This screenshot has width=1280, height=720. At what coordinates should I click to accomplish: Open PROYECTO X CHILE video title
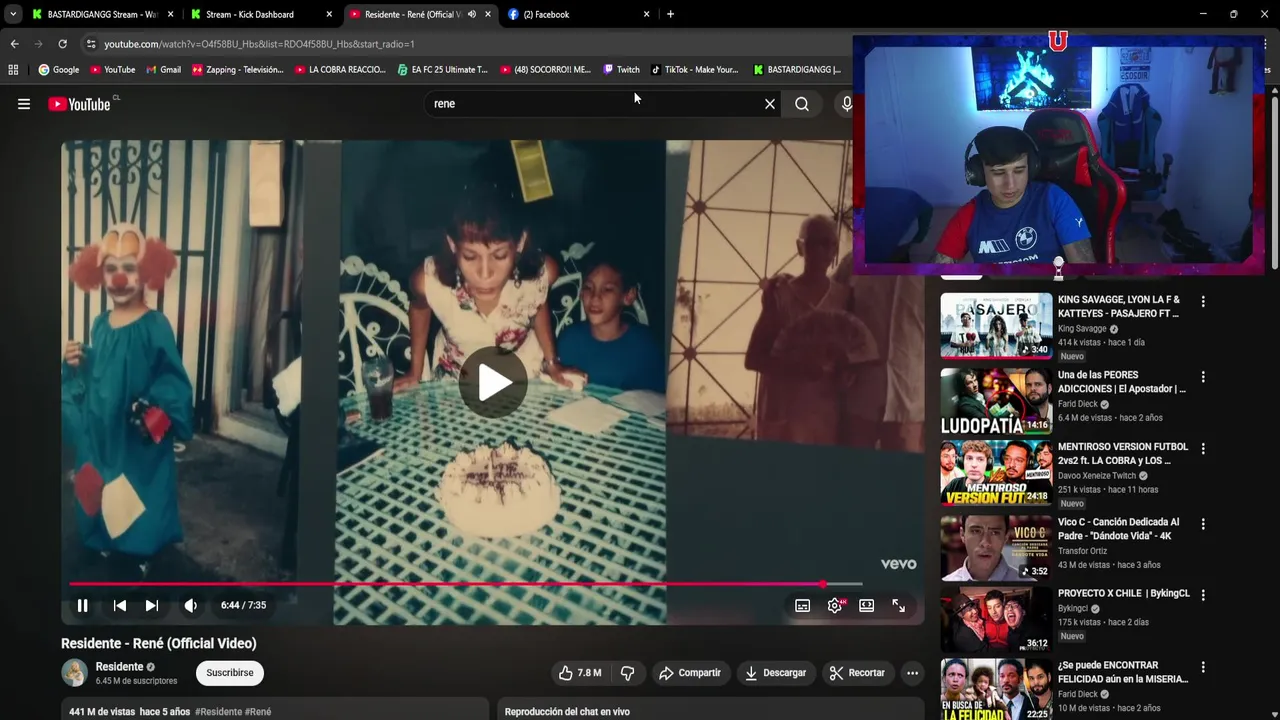1124,593
